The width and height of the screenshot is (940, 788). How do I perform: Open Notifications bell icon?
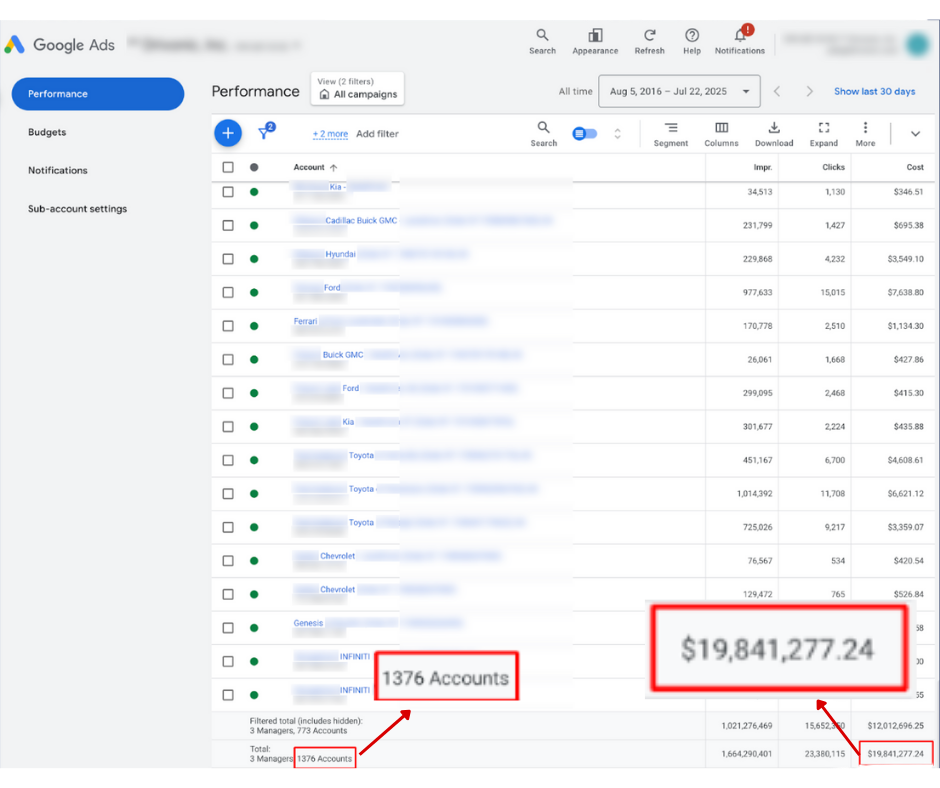740,36
